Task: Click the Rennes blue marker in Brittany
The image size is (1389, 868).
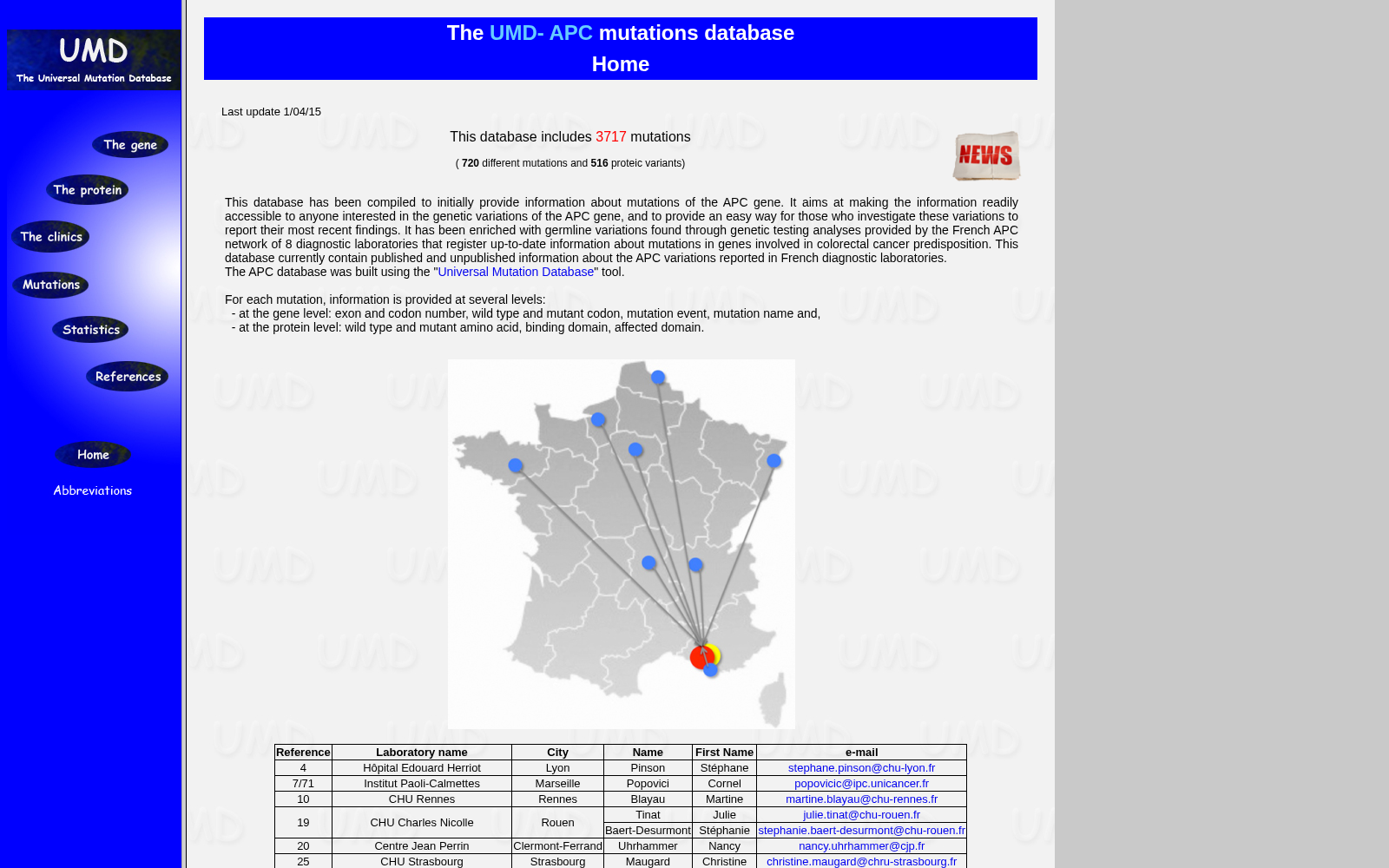Action: (x=516, y=465)
